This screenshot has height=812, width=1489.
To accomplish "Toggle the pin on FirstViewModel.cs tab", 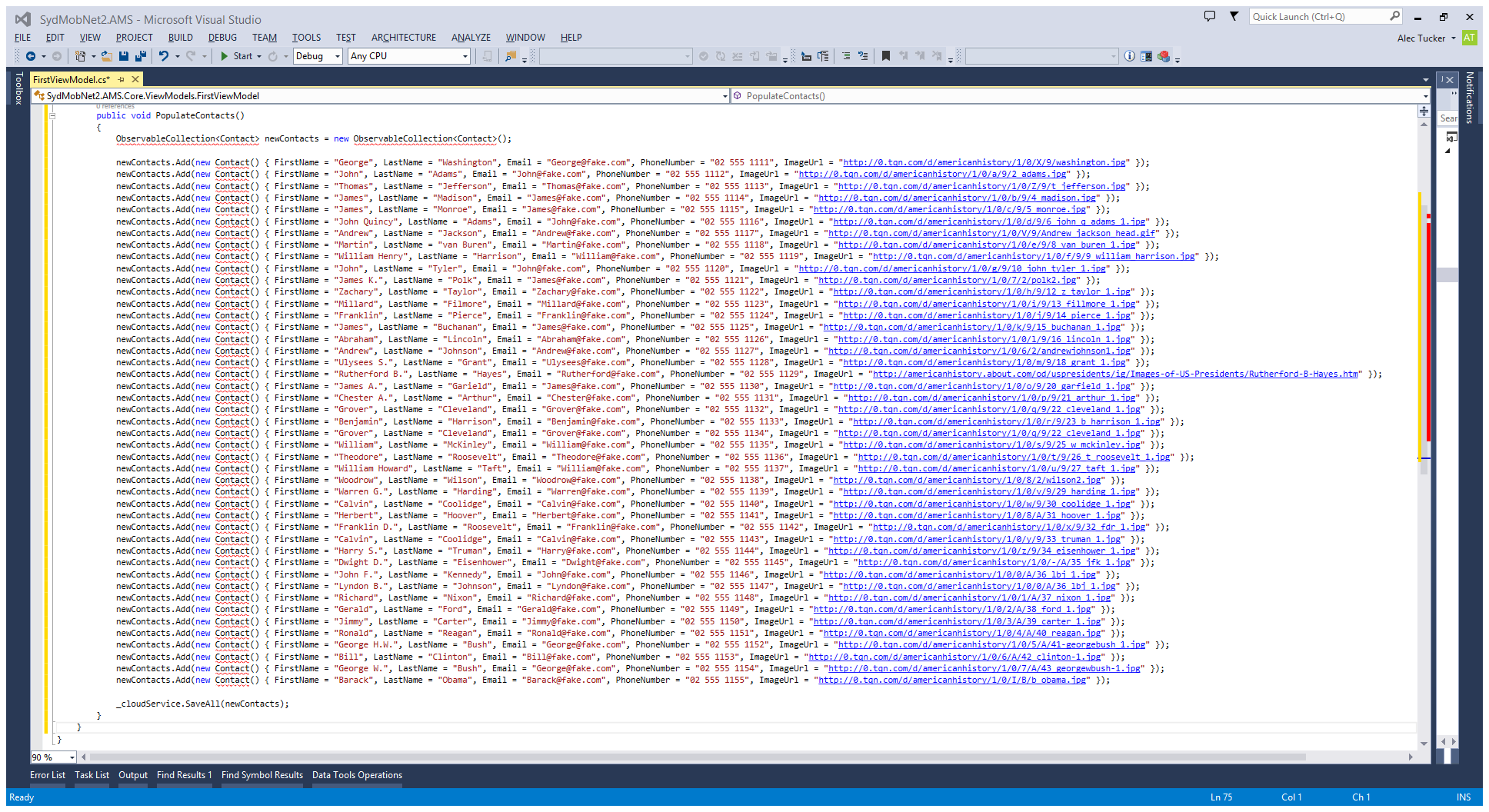I will point(122,79).
